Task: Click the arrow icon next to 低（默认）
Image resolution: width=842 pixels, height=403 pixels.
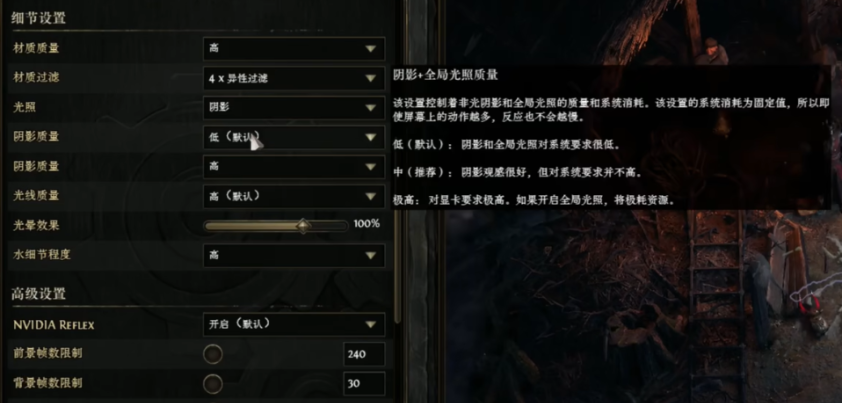Action: [x=370, y=138]
